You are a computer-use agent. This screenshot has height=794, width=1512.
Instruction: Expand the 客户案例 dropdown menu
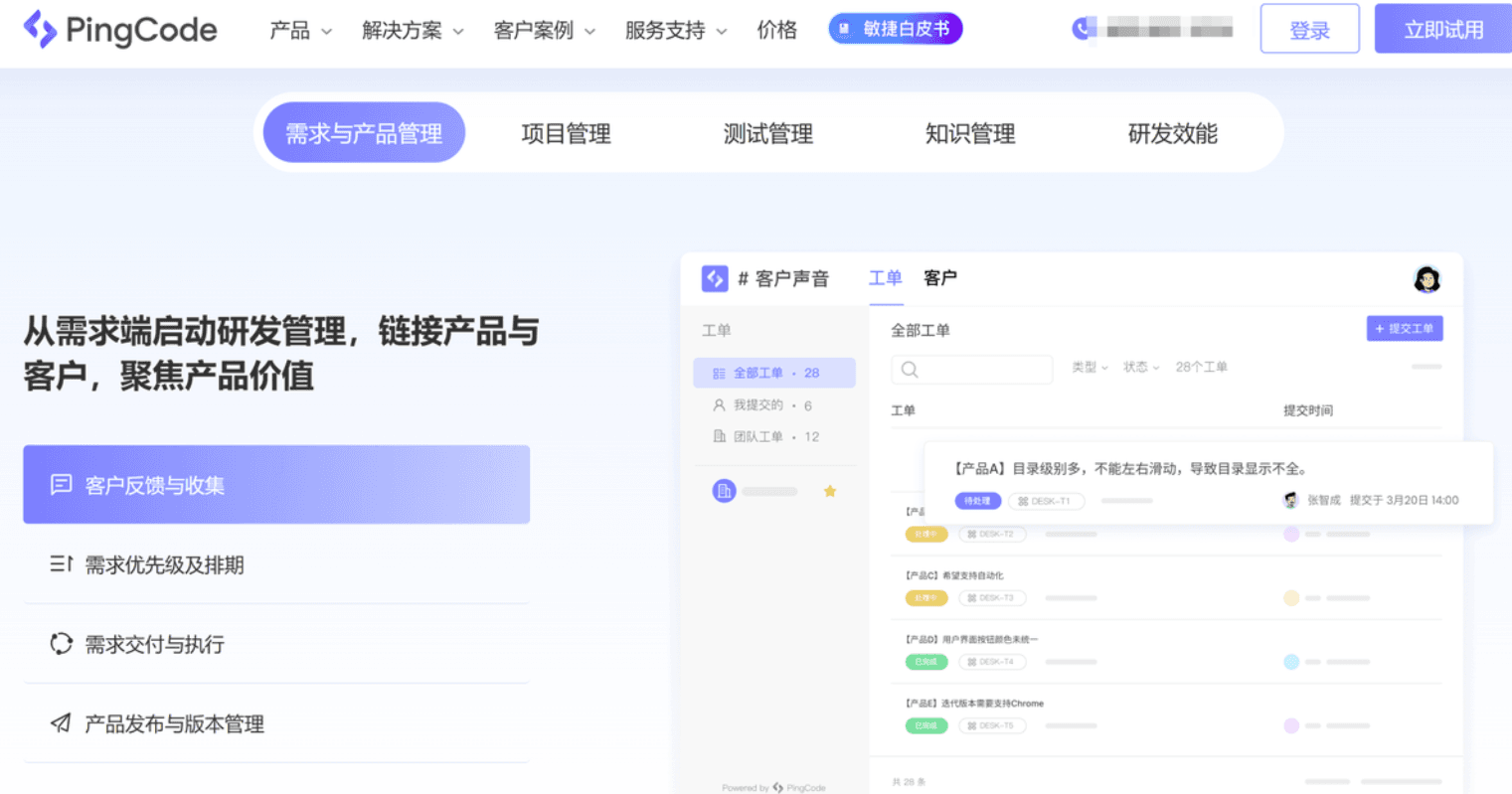pos(545,31)
